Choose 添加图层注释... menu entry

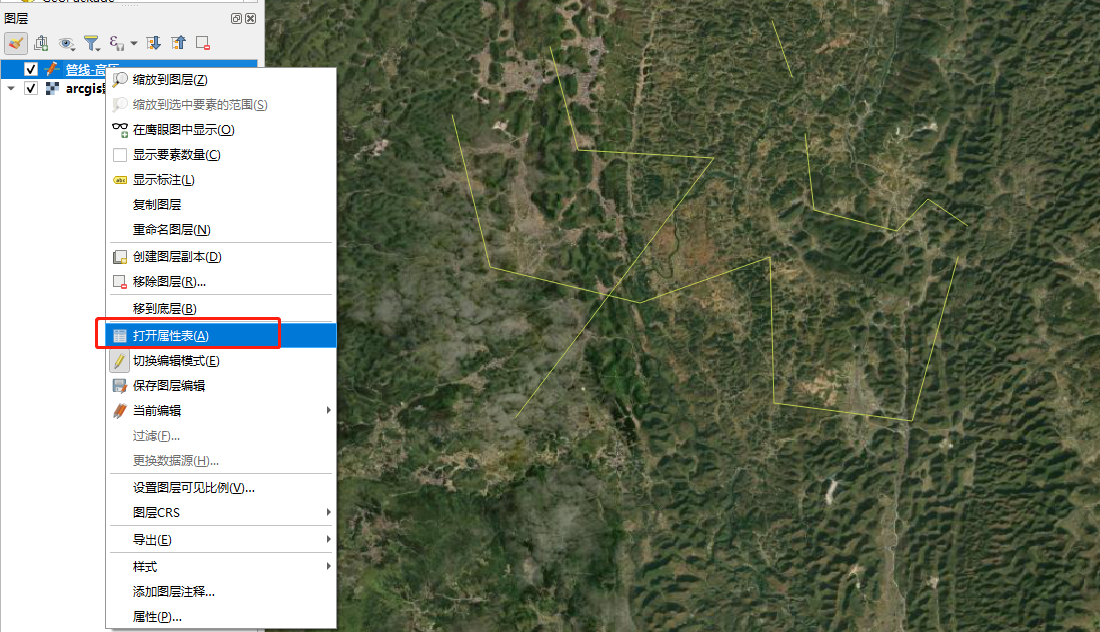click(x=221, y=592)
